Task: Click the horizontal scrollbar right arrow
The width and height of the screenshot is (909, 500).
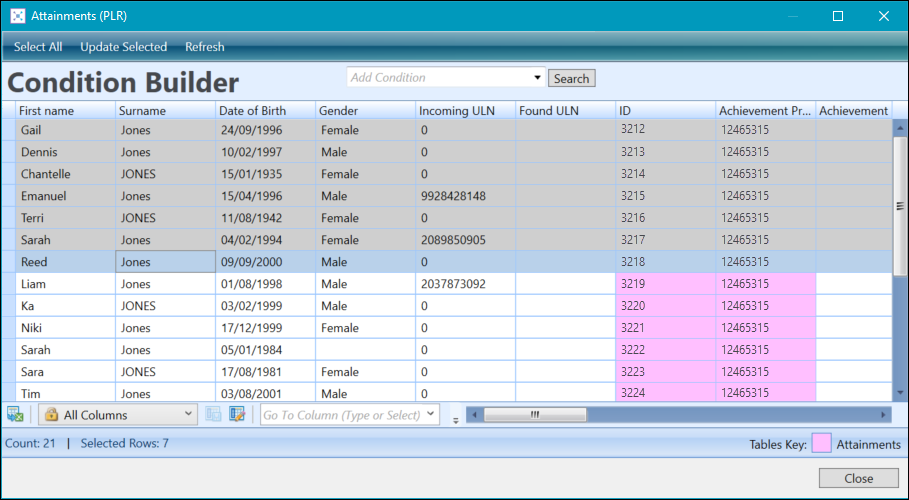Action: click(883, 414)
